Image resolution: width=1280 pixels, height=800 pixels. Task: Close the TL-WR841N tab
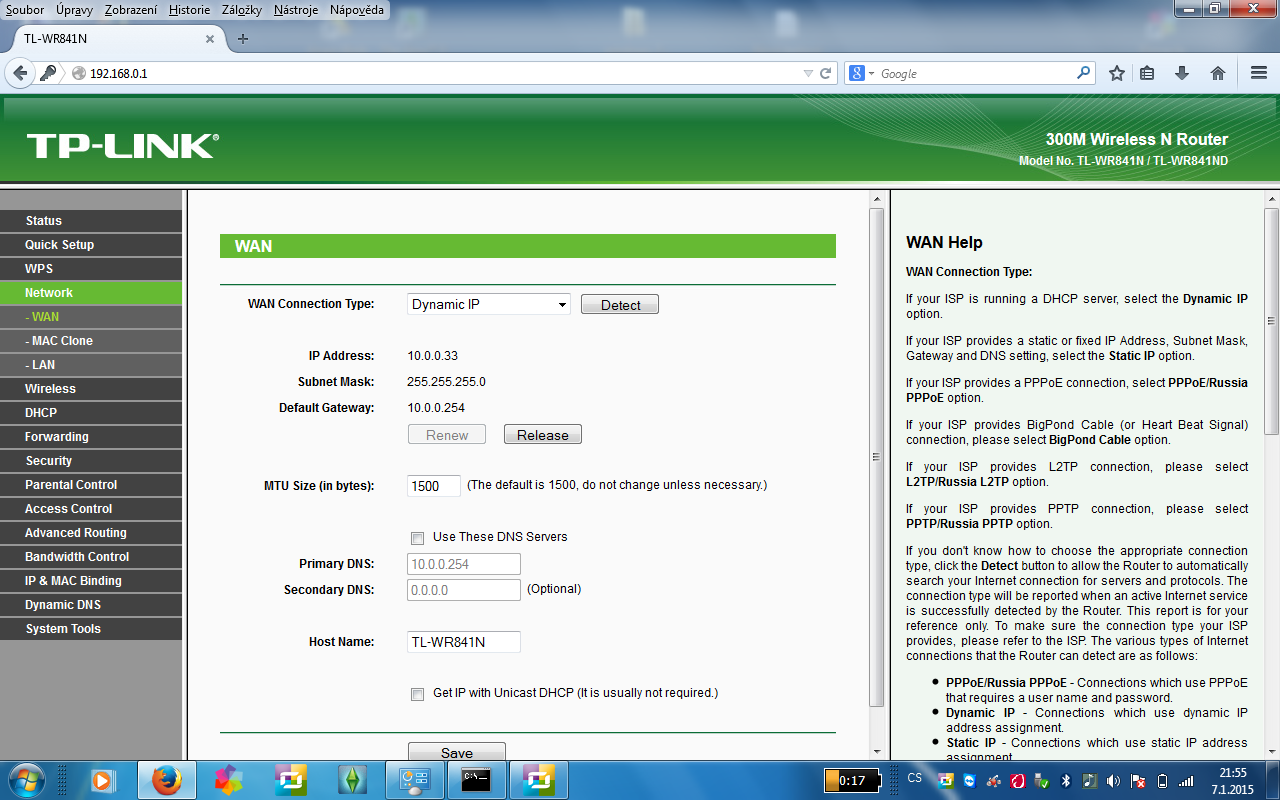[x=210, y=39]
